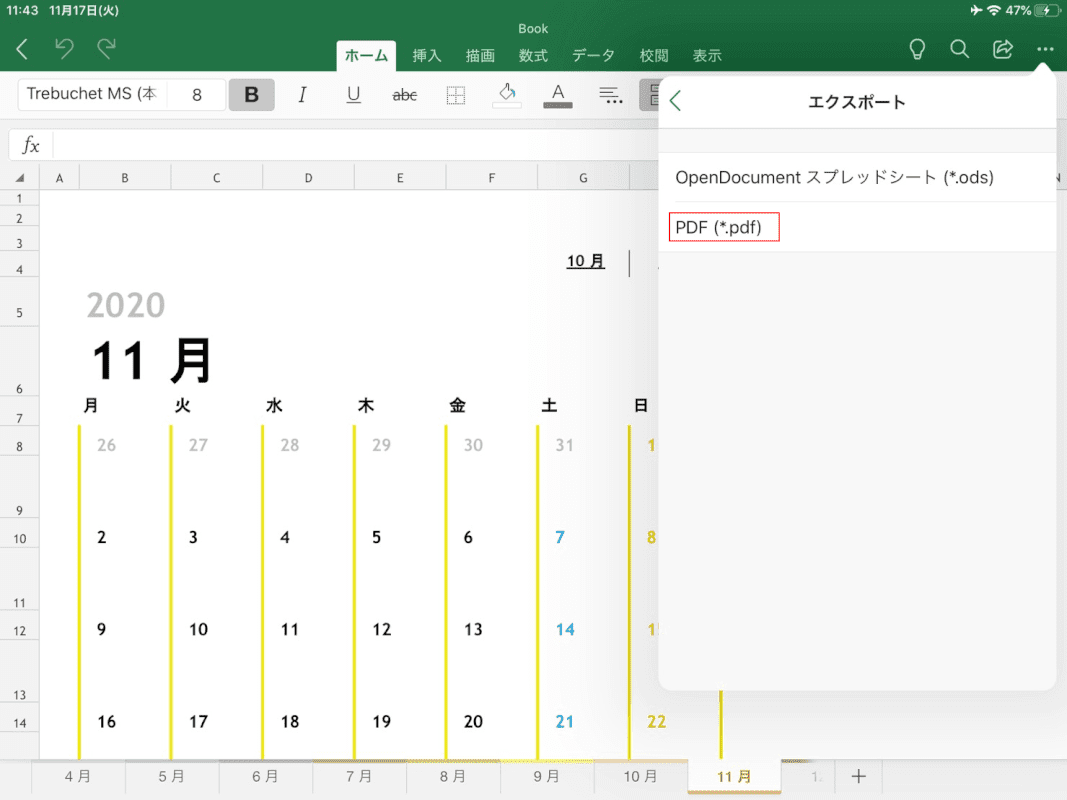
Task: Go back from the エクスポート panel
Action: (x=675, y=101)
